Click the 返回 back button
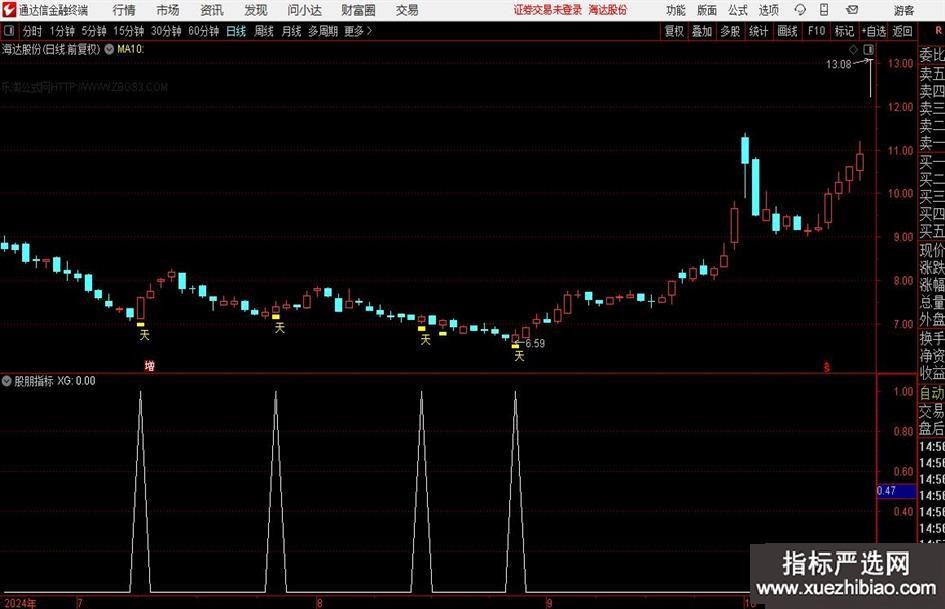Viewport: 945px width, 609px height. pyautogui.click(x=903, y=31)
